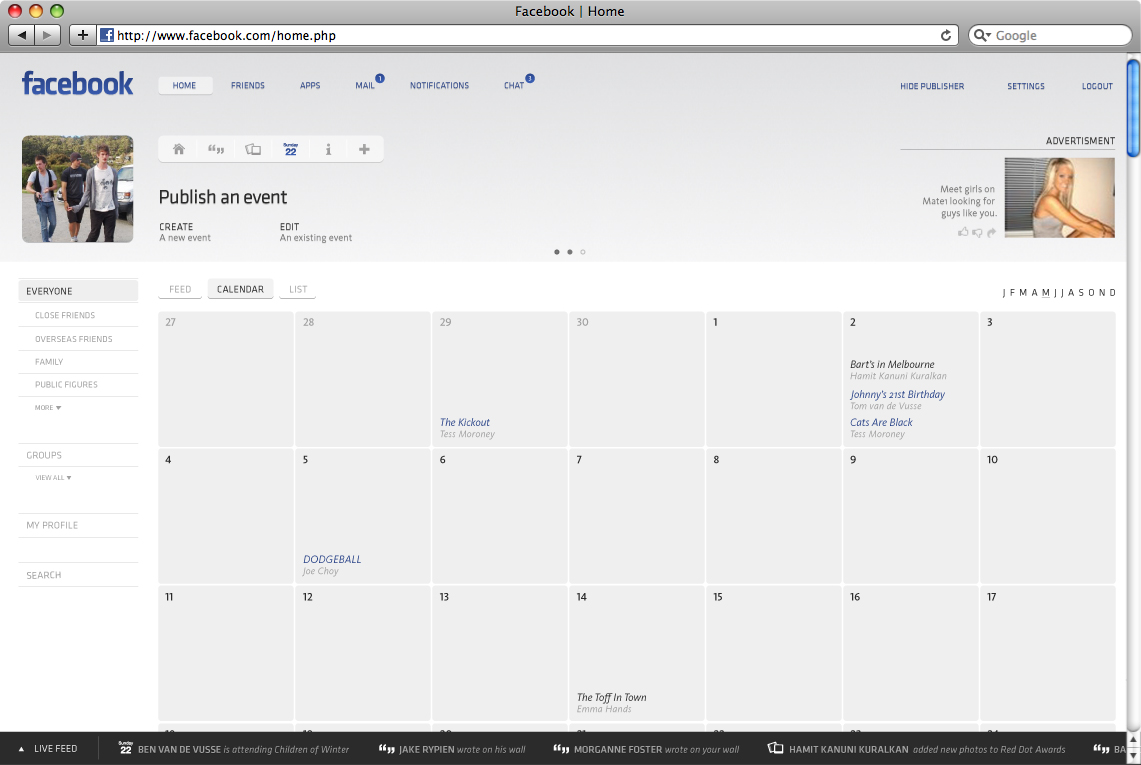Click the browser forward button
The image size is (1141, 765).
(x=47, y=35)
